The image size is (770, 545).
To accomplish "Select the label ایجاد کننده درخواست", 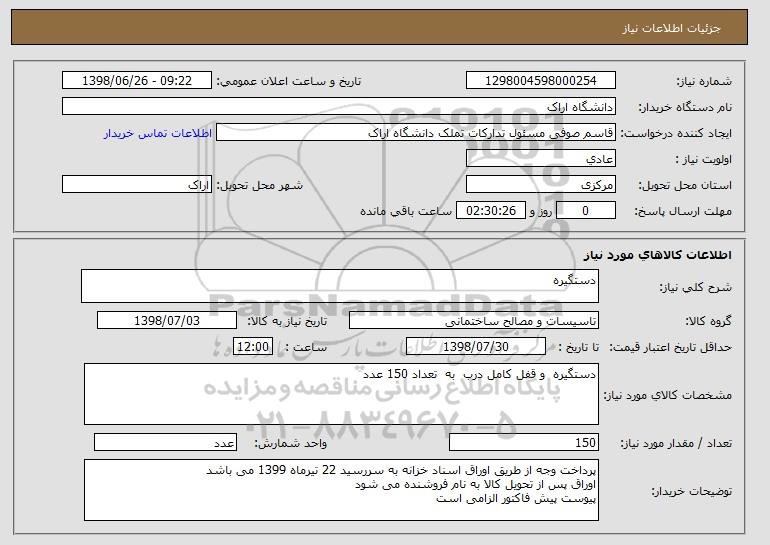I will coord(676,133).
